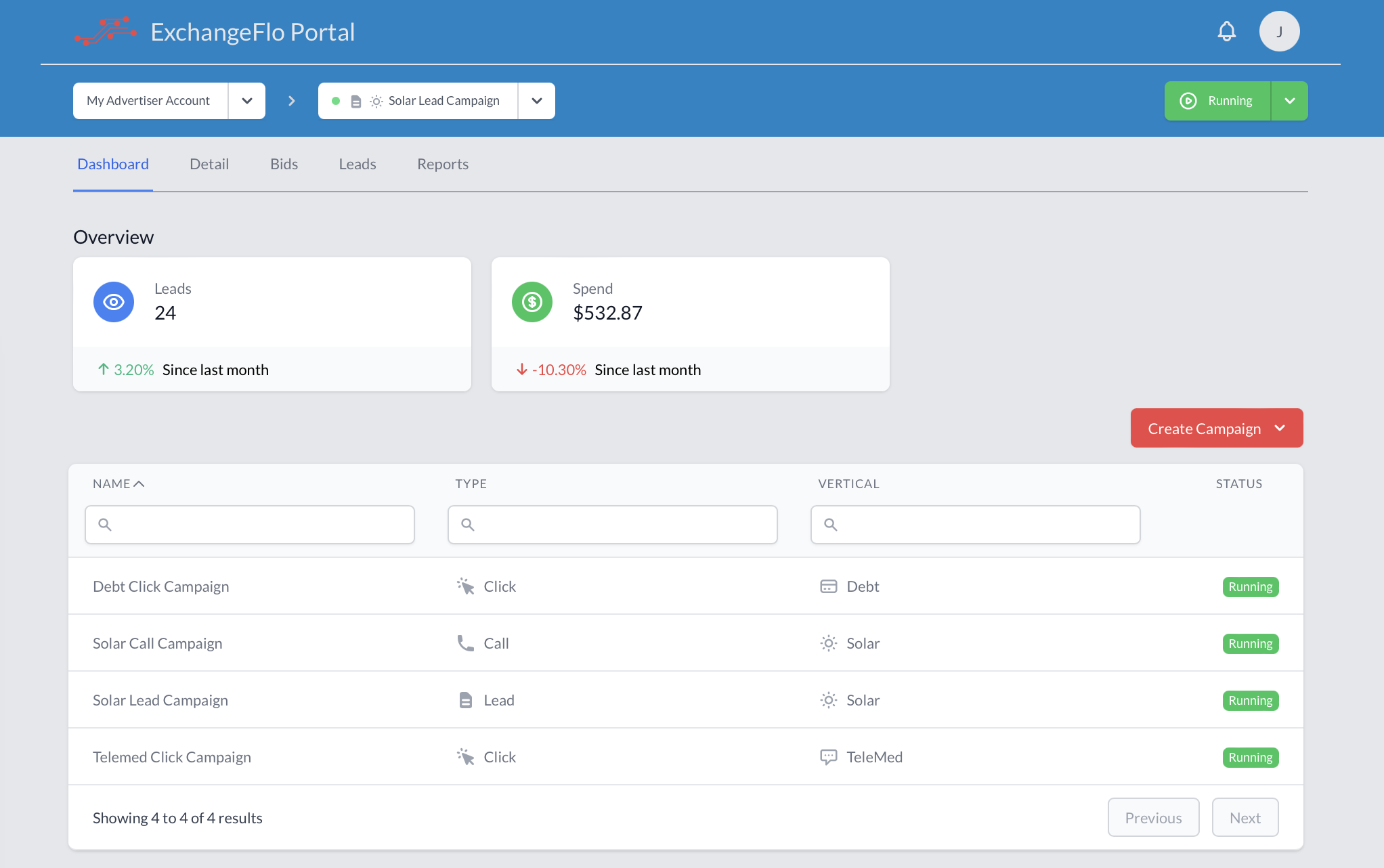Focus the Type filter input

613,524
